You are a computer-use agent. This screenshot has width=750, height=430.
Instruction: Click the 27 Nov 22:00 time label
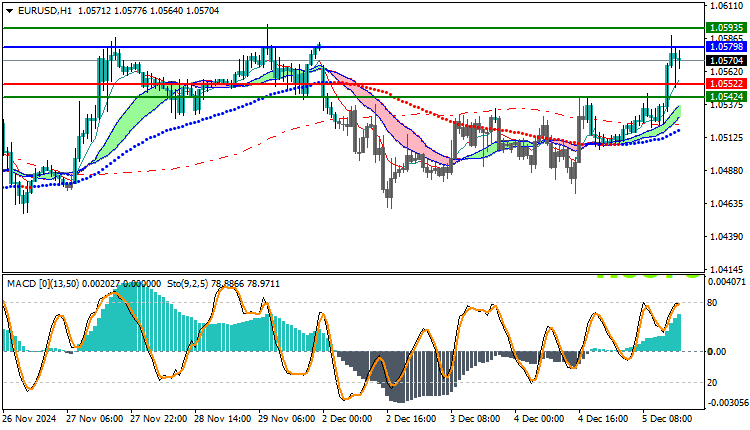point(159,419)
